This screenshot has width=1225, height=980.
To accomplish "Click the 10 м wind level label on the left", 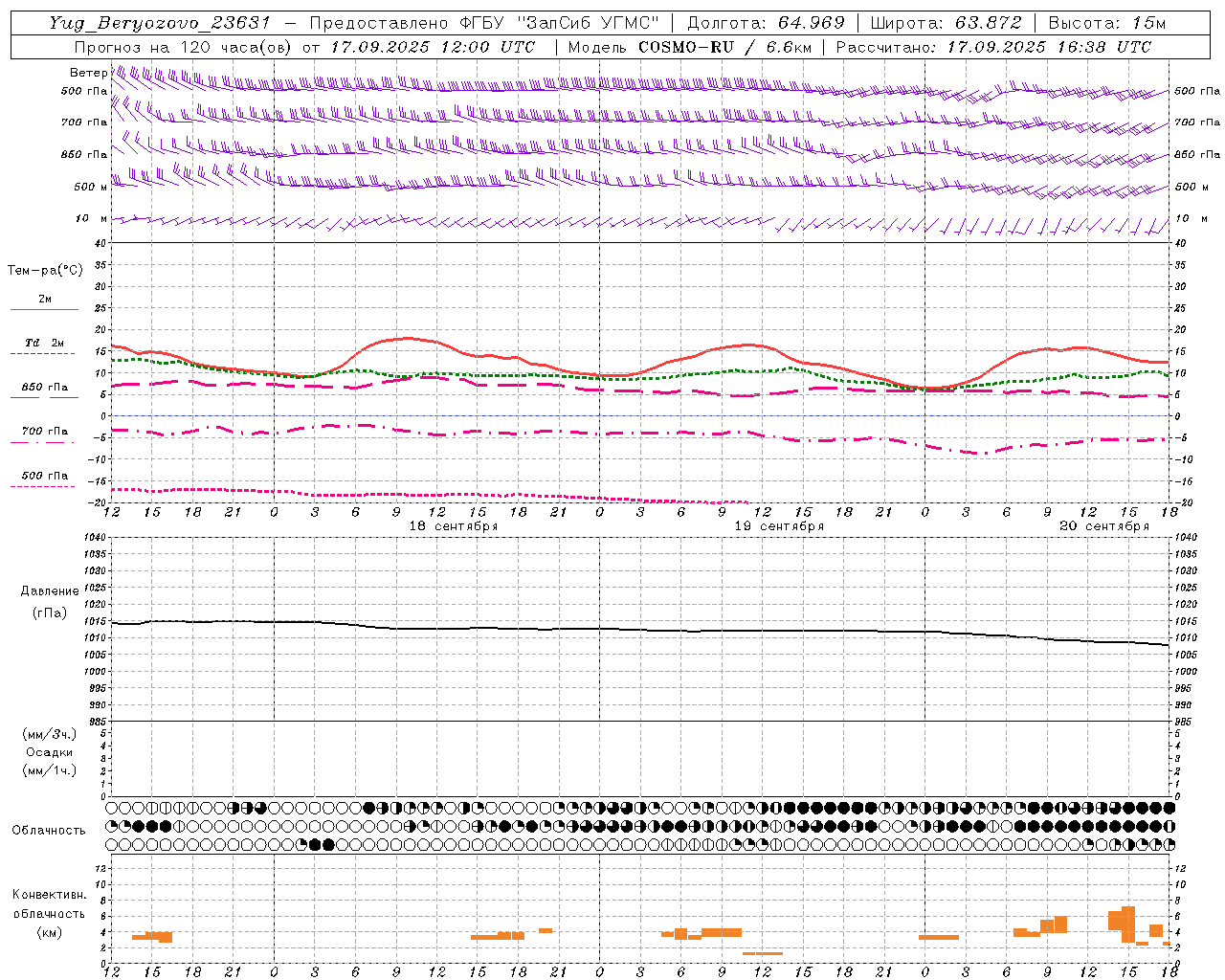I will [x=92, y=219].
